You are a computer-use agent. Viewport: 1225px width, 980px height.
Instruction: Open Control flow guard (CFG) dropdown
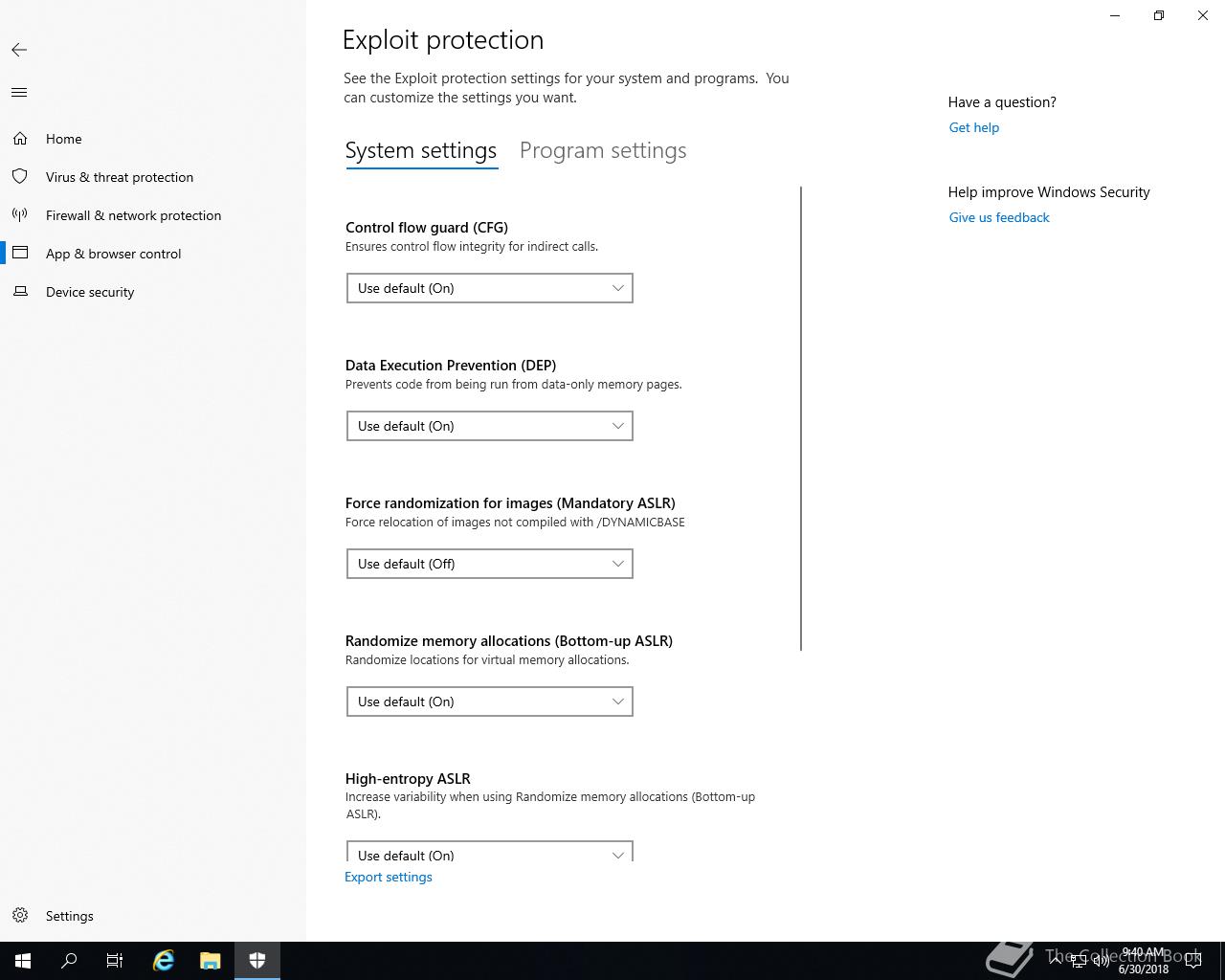[x=490, y=288]
